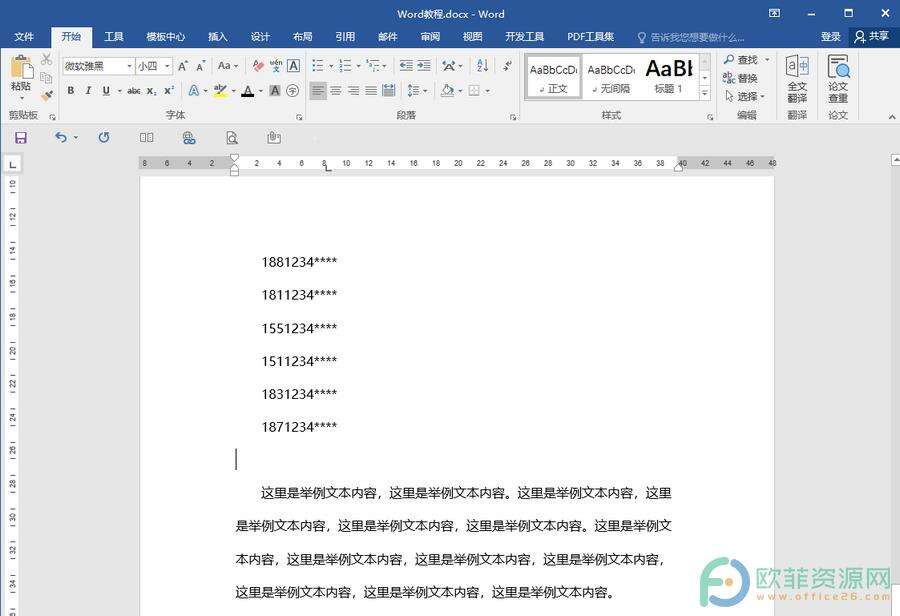The height and width of the screenshot is (616, 900).
Task: Click the Sort A-Z icon
Action: pyautogui.click(x=482, y=66)
